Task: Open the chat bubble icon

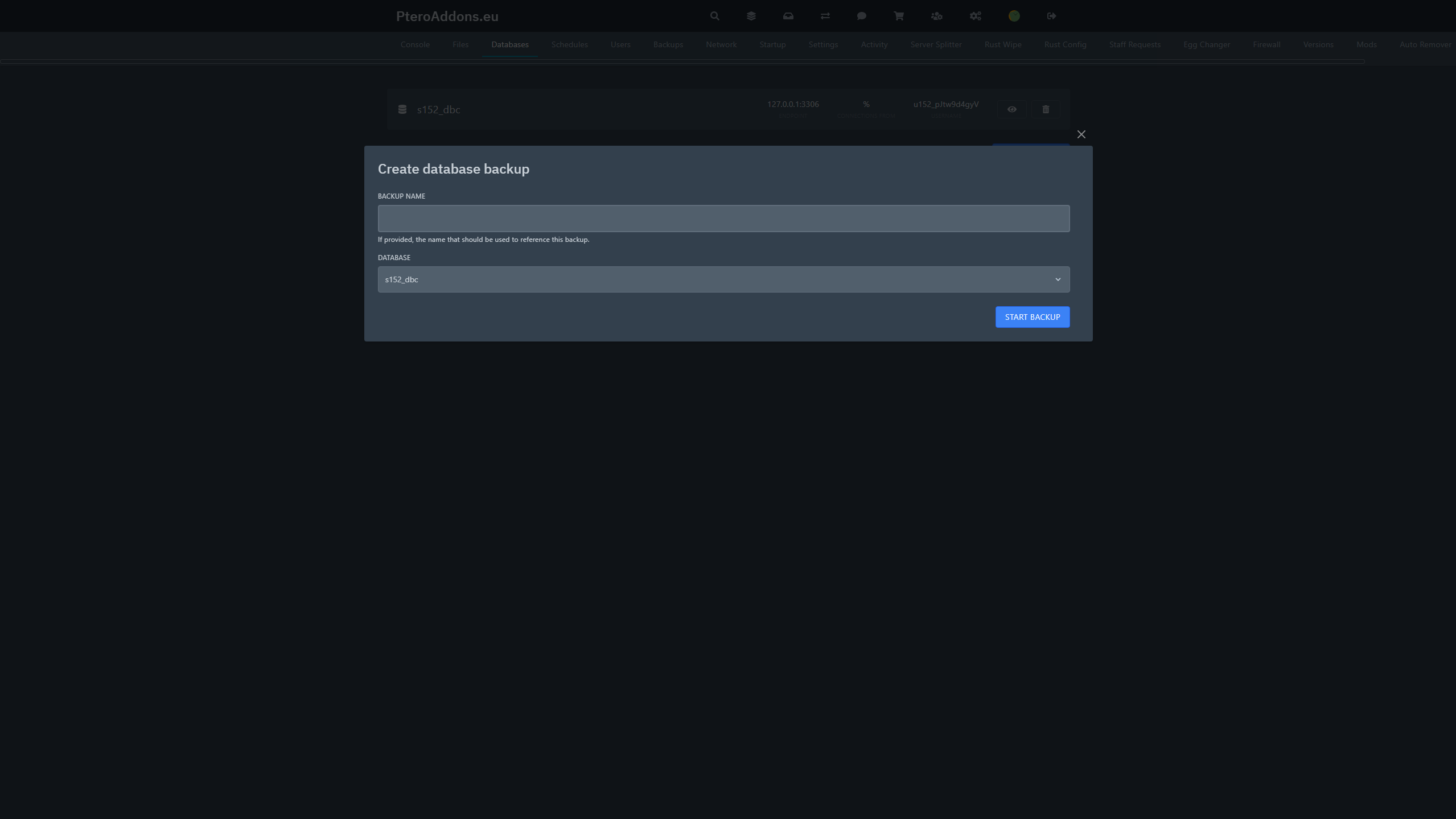Action: click(861, 16)
